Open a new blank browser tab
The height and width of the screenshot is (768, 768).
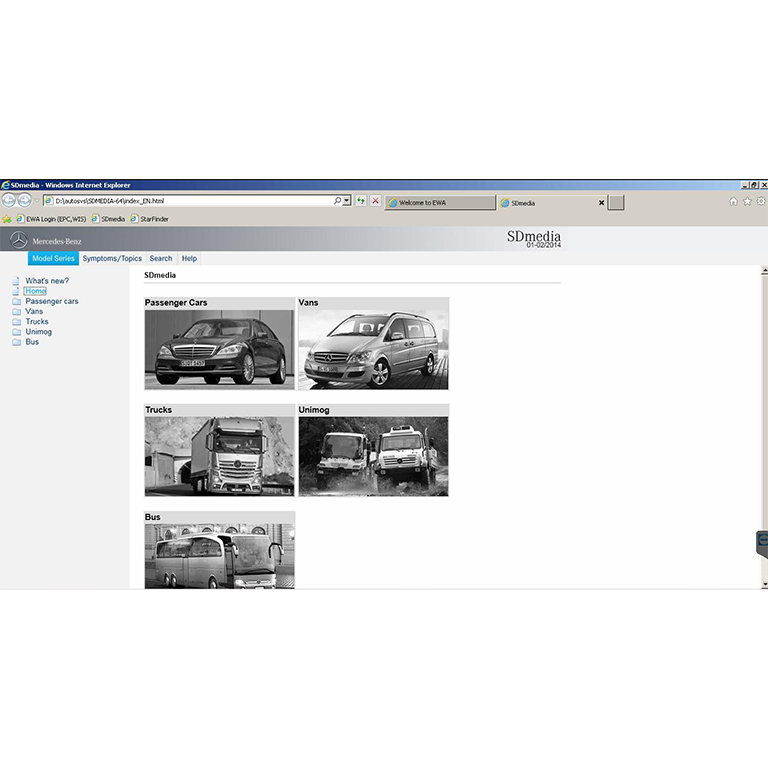(616, 203)
